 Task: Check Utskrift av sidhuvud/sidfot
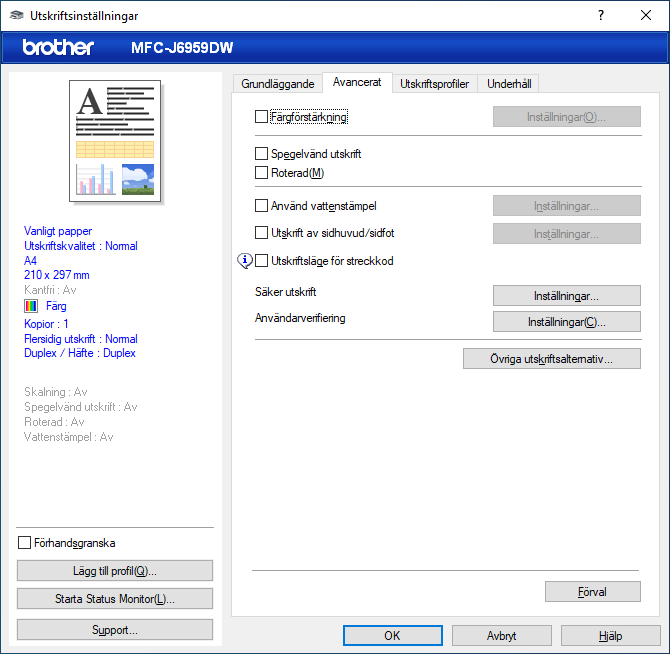261,233
